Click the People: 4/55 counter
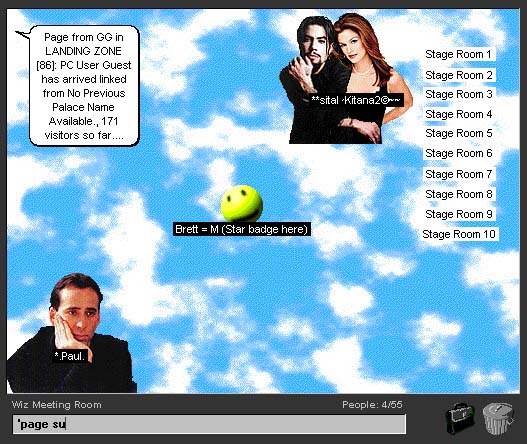The image size is (527, 444). tap(372, 405)
